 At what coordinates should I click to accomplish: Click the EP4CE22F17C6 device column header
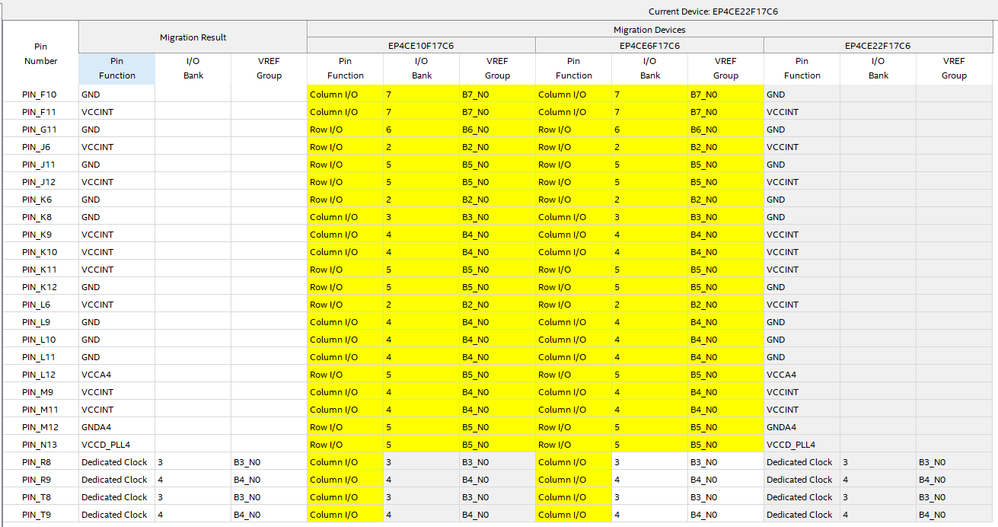(878, 46)
